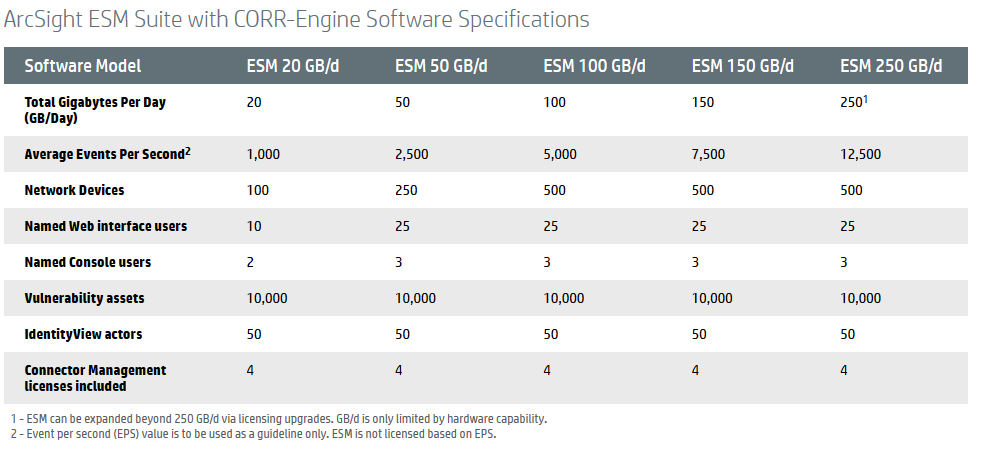The height and width of the screenshot is (451, 982).
Task: Click the 1,000 average events per second value
Action: tap(263, 154)
